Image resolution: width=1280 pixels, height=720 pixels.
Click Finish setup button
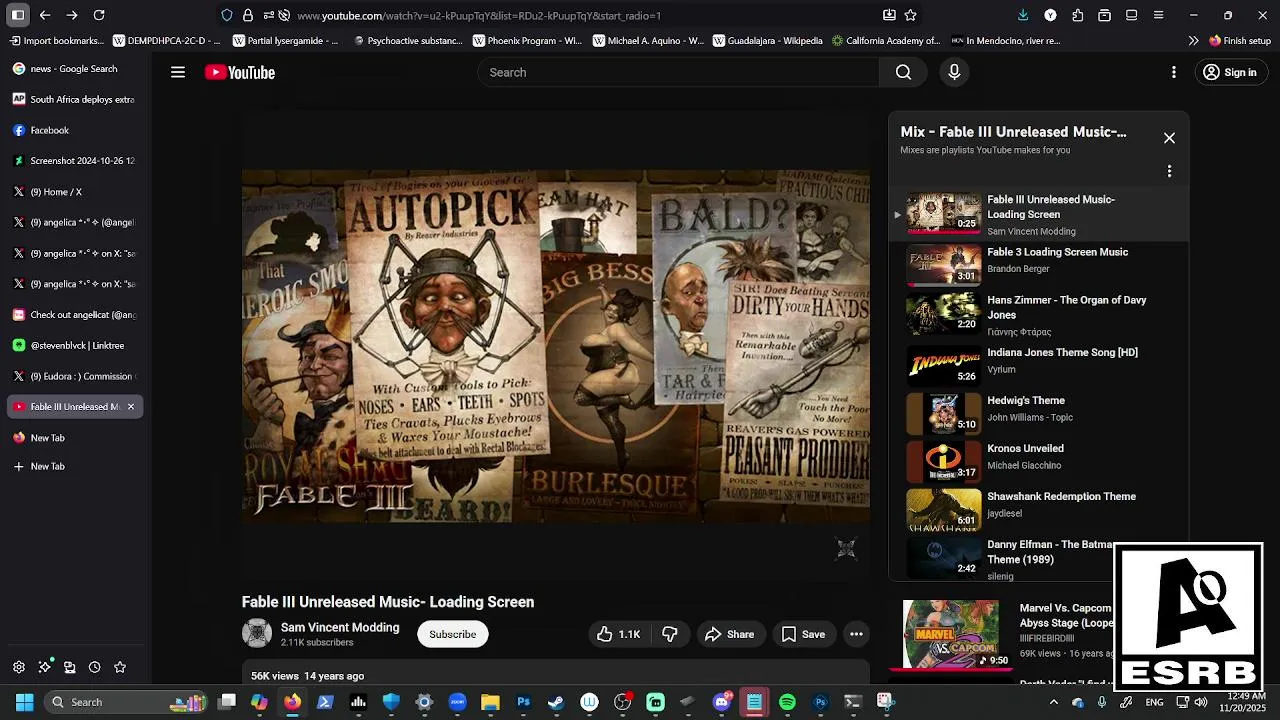[x=1240, y=41]
